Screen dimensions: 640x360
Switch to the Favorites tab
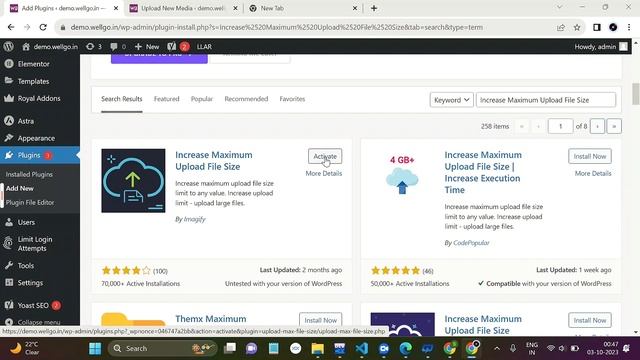tap(292, 99)
